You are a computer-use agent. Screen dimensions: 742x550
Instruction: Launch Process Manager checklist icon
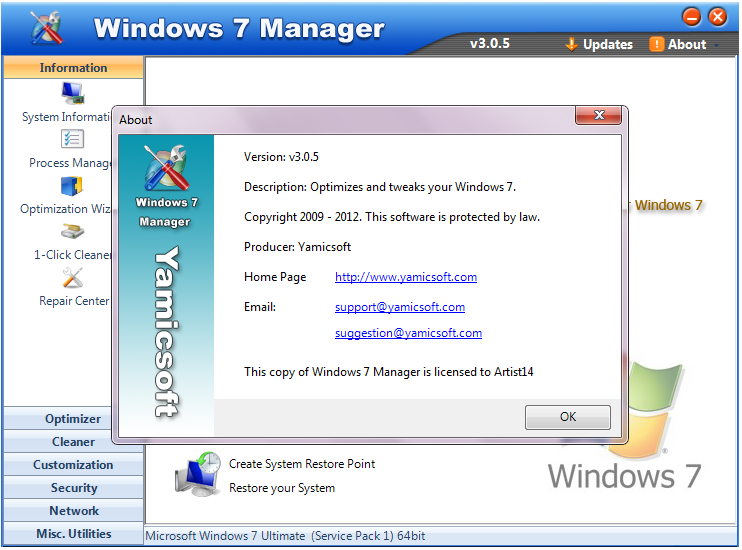click(72, 139)
